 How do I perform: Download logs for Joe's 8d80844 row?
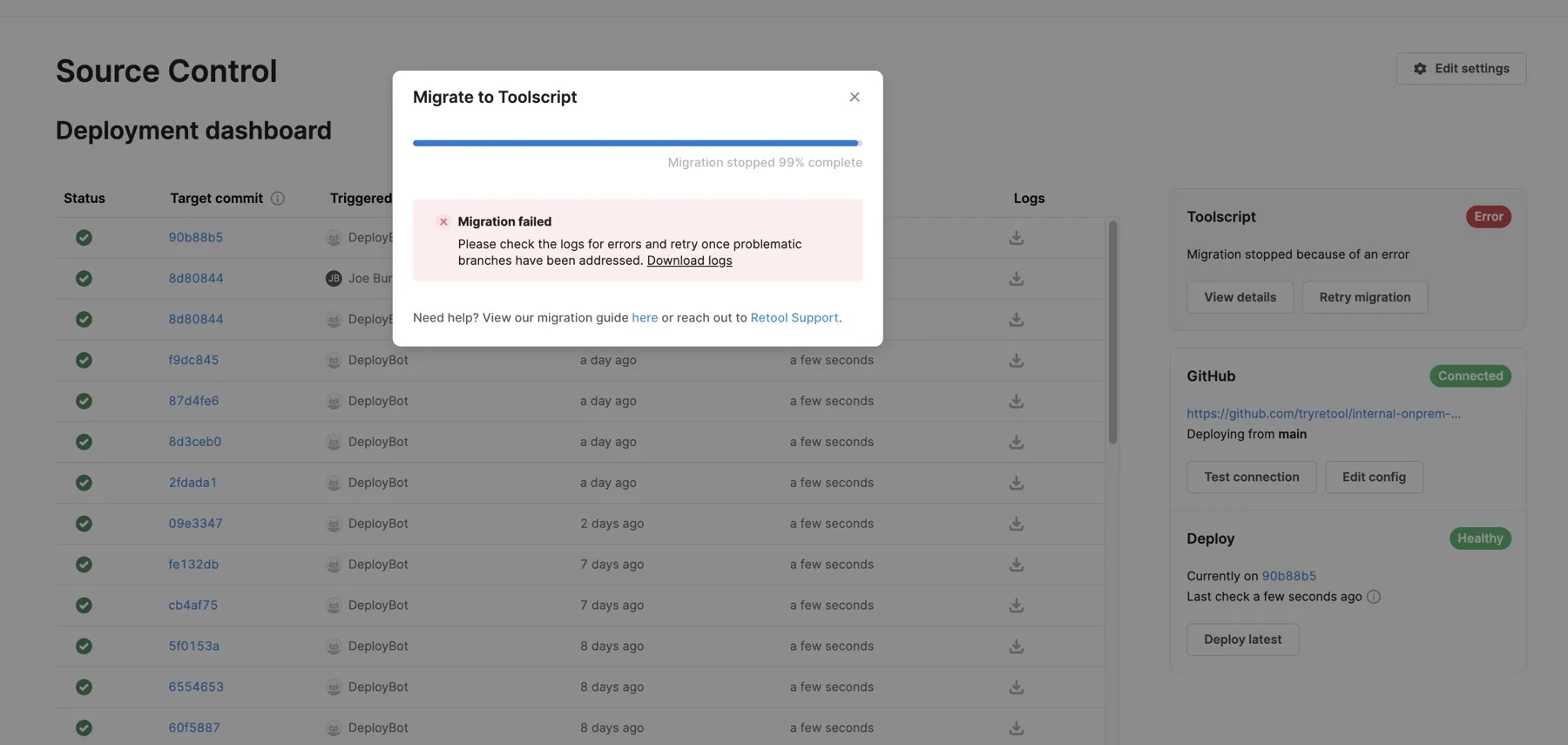coord(1017,278)
